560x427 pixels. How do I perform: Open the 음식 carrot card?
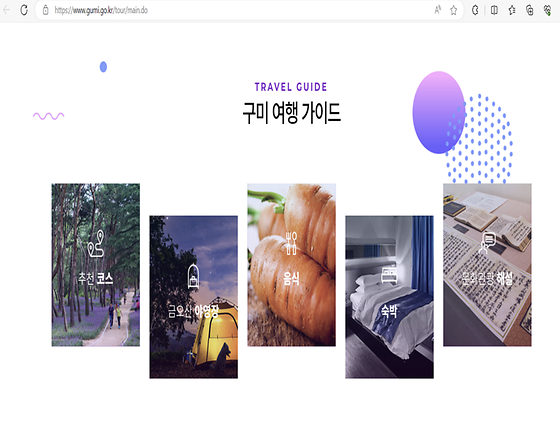pos(291,265)
